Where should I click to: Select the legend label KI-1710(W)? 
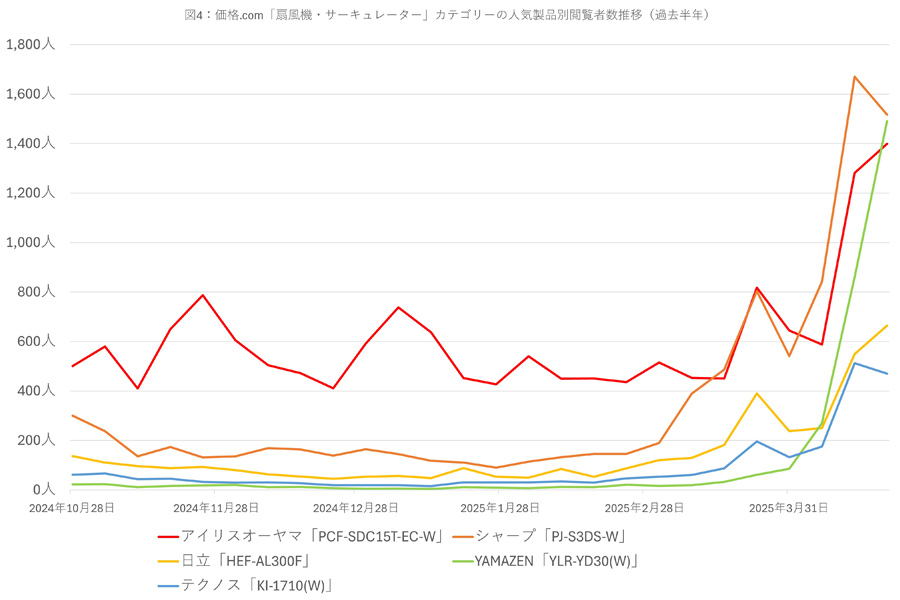[290, 586]
